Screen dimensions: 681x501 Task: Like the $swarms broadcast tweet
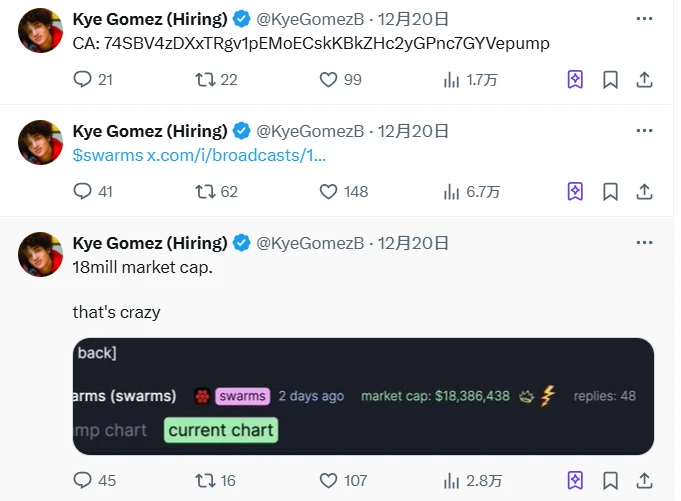coord(328,191)
